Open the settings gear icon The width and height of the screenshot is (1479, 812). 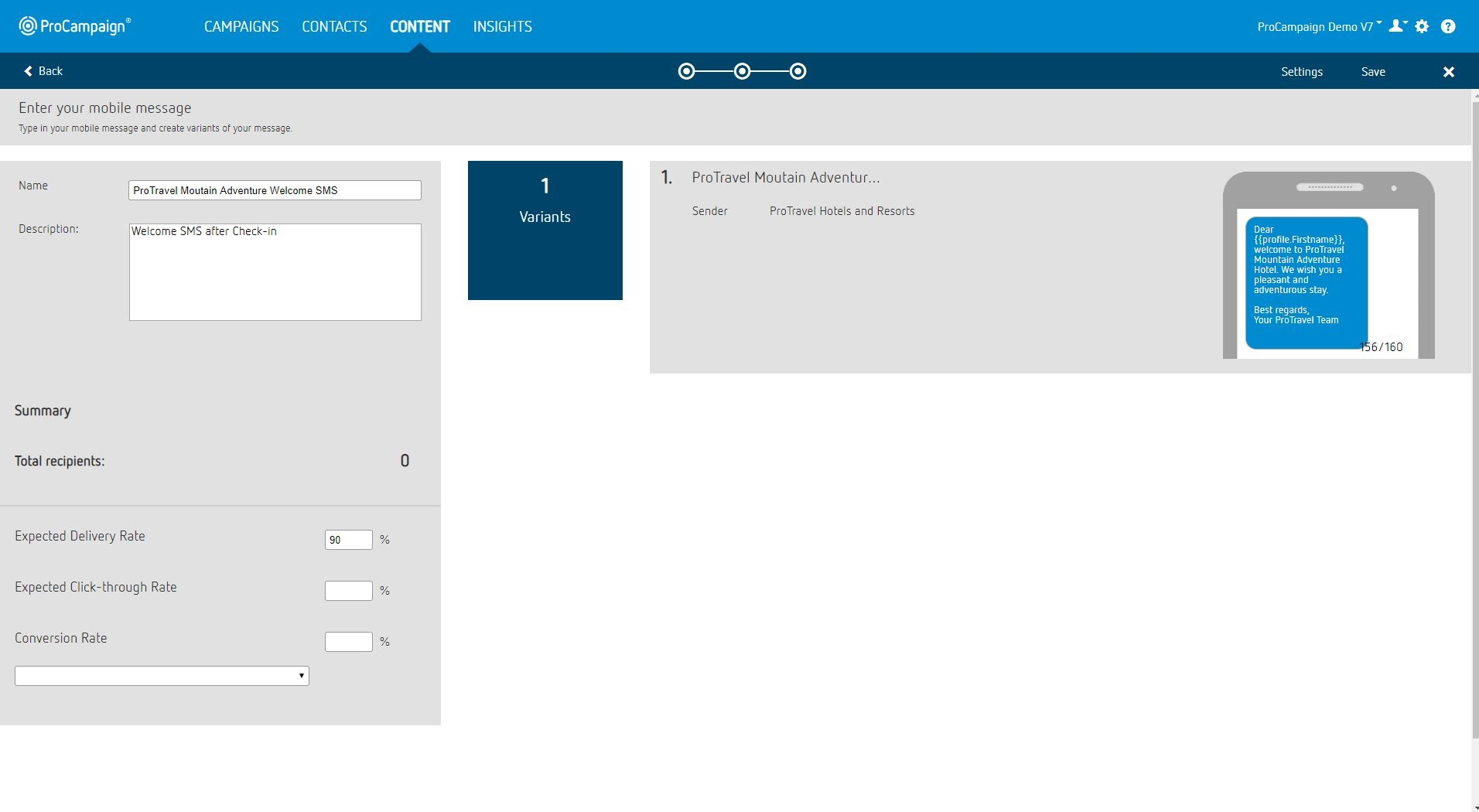(1422, 26)
